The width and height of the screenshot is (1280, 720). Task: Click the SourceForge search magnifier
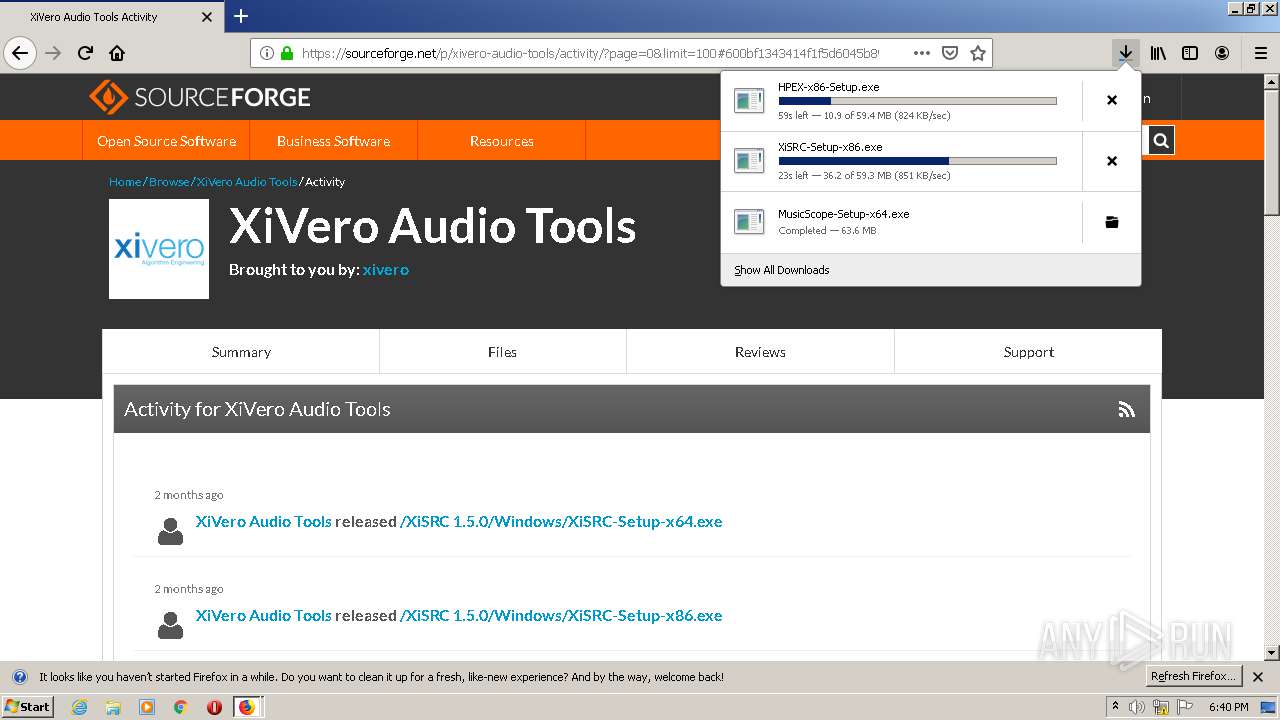pos(1161,141)
